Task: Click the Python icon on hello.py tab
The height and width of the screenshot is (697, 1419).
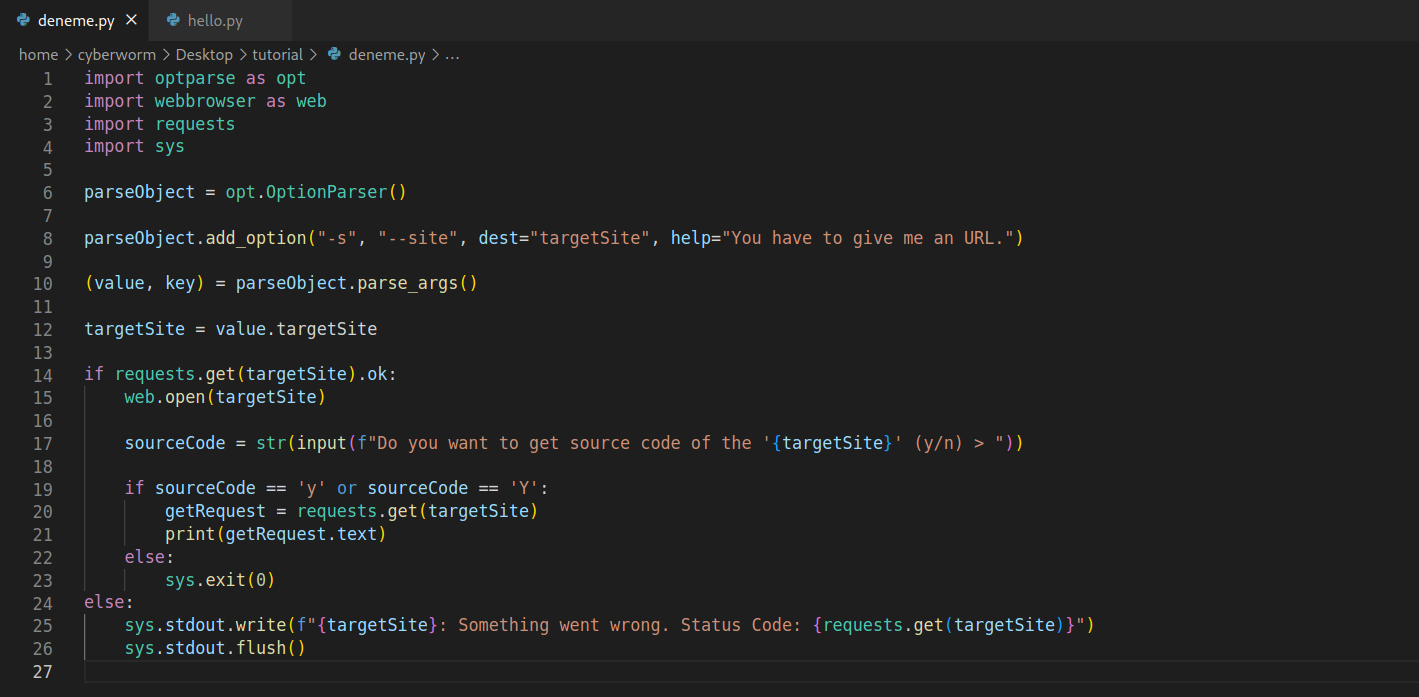Action: tap(174, 20)
